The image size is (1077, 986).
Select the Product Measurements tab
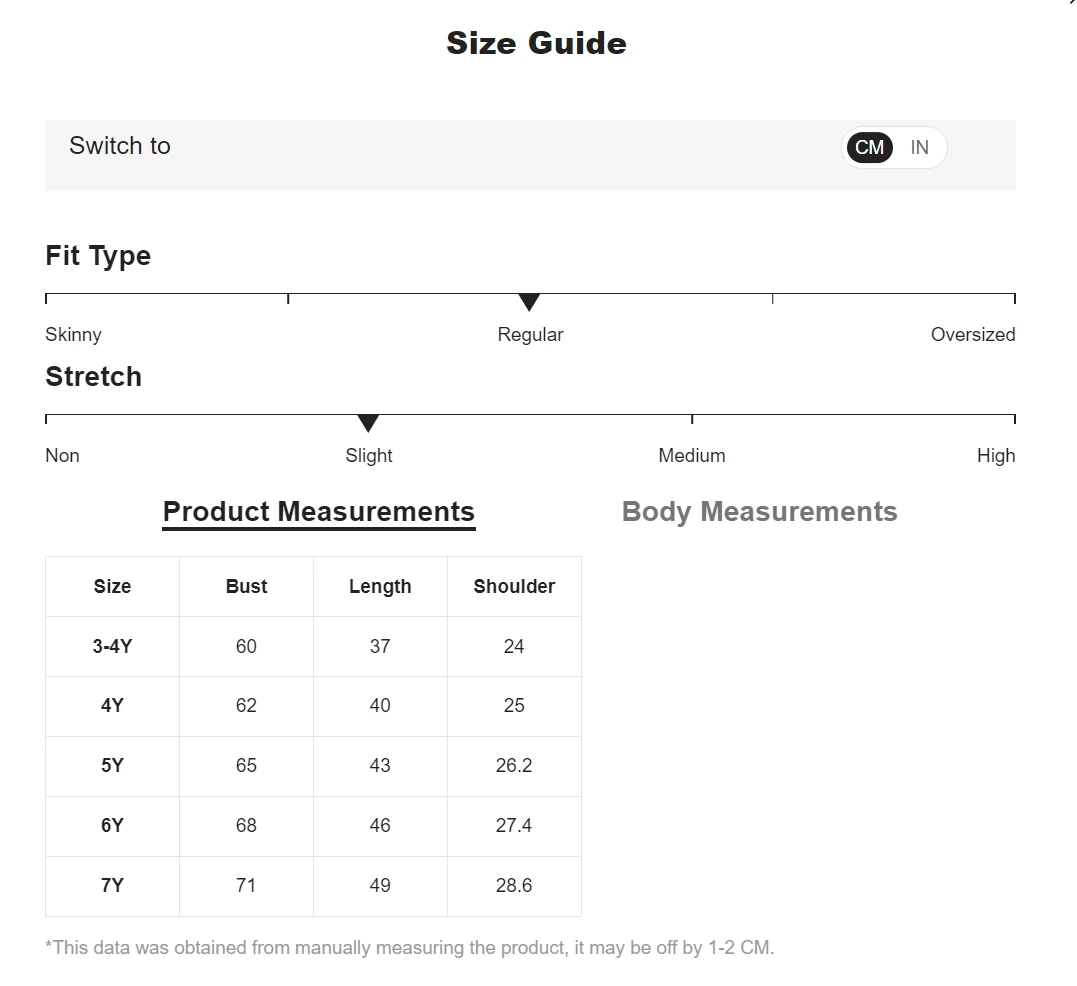click(319, 512)
